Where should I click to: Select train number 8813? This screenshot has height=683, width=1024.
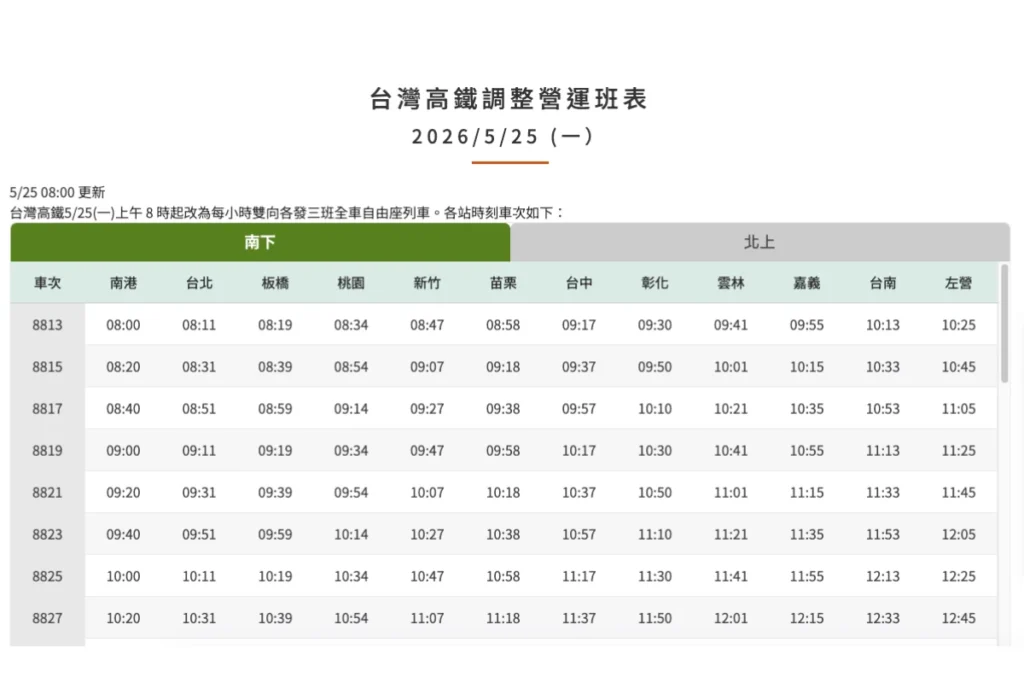tap(48, 325)
